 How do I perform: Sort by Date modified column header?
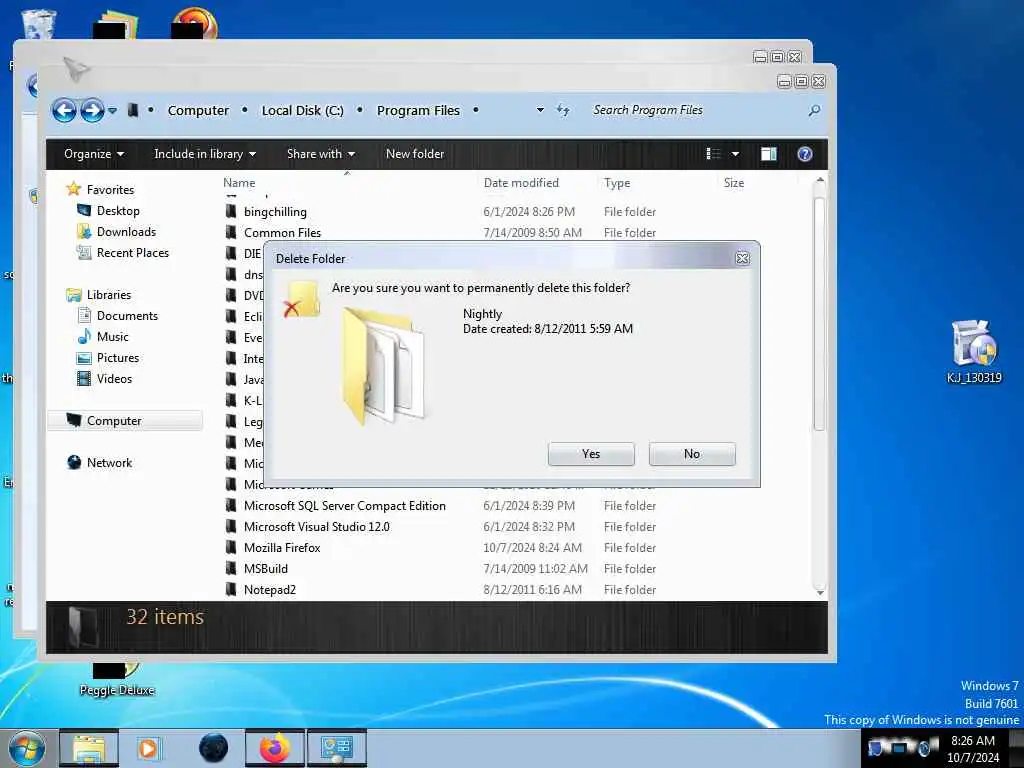(521, 183)
